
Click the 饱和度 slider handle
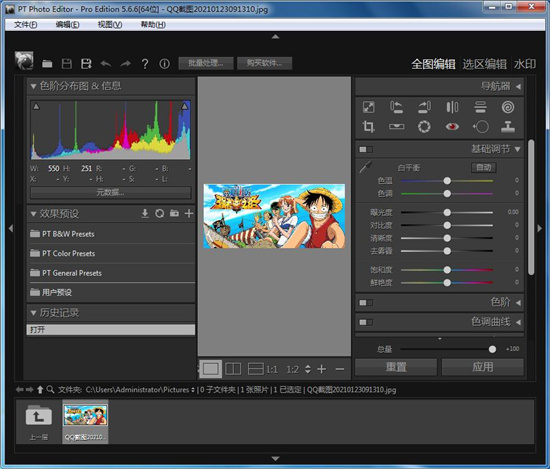[447, 270]
